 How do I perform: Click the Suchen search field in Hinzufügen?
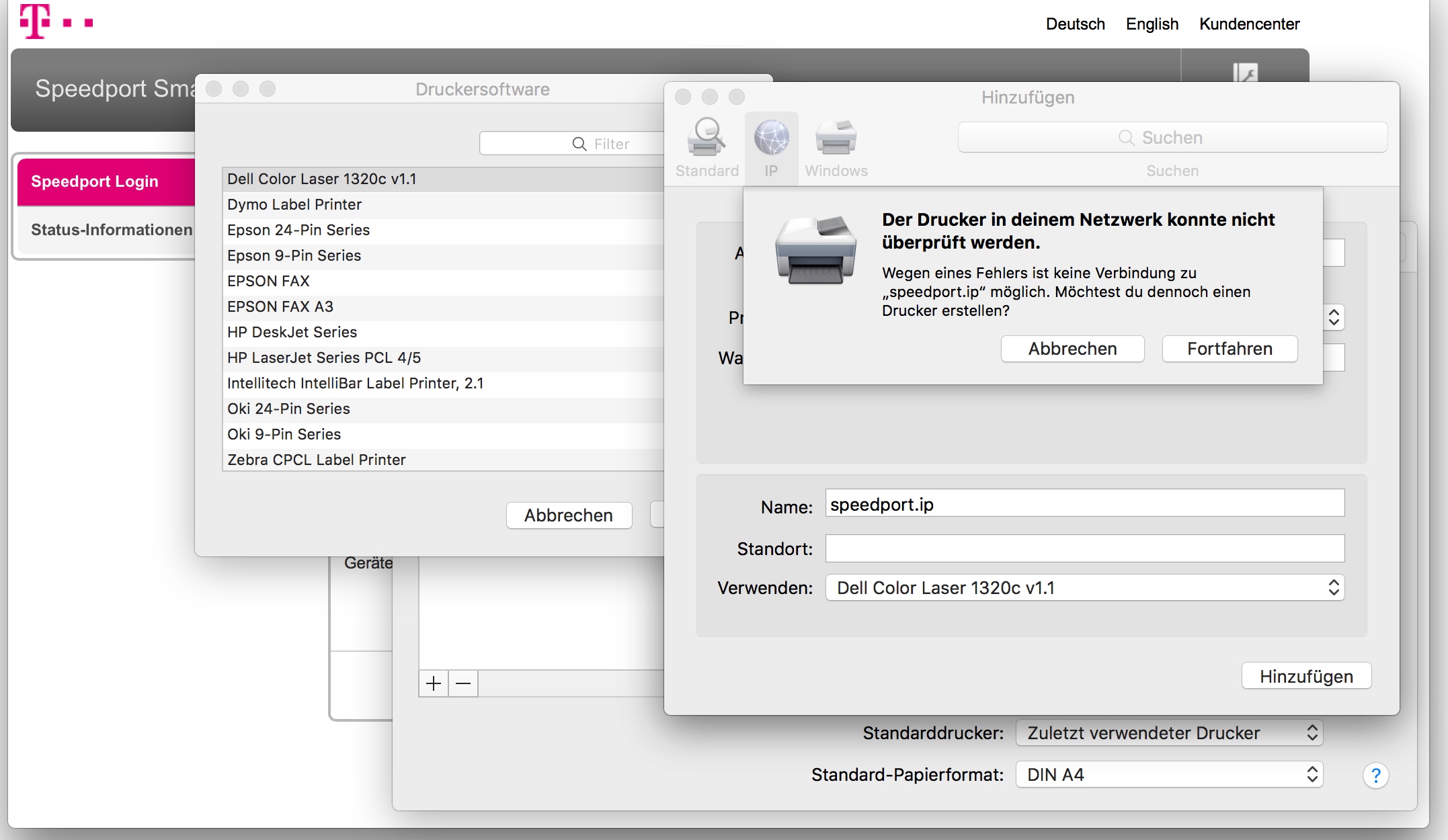pos(1172,138)
